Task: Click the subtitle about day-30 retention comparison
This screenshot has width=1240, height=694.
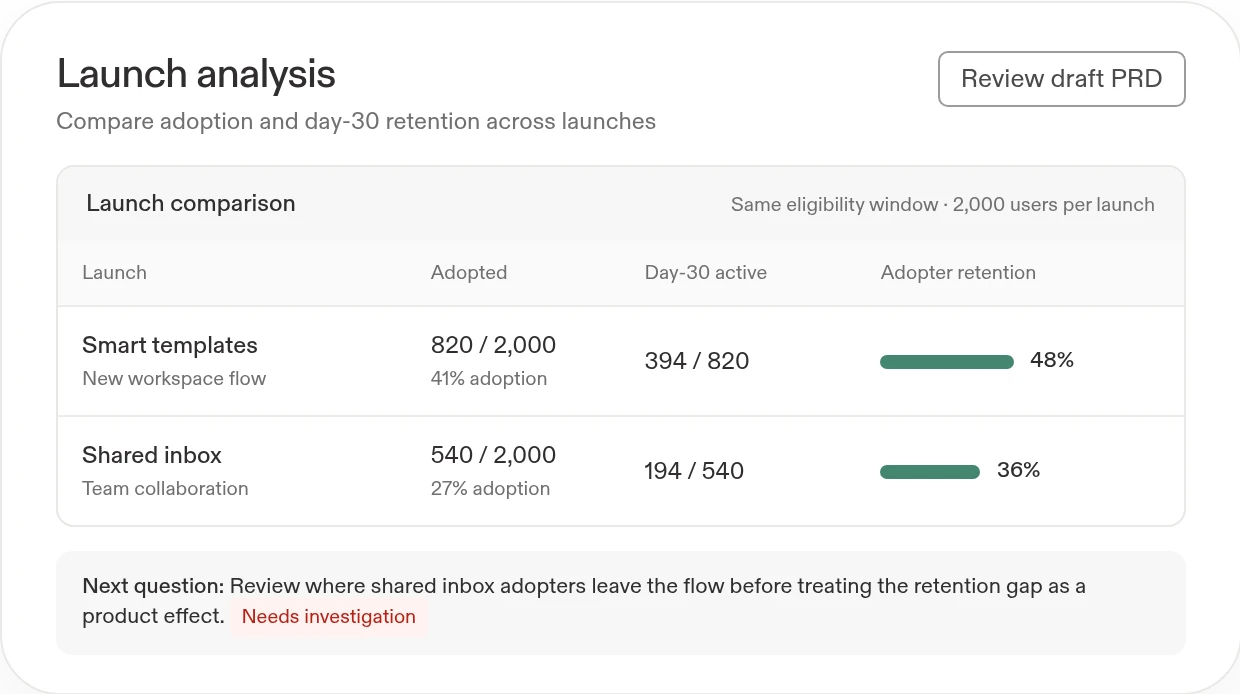Action: pyautogui.click(x=356, y=122)
